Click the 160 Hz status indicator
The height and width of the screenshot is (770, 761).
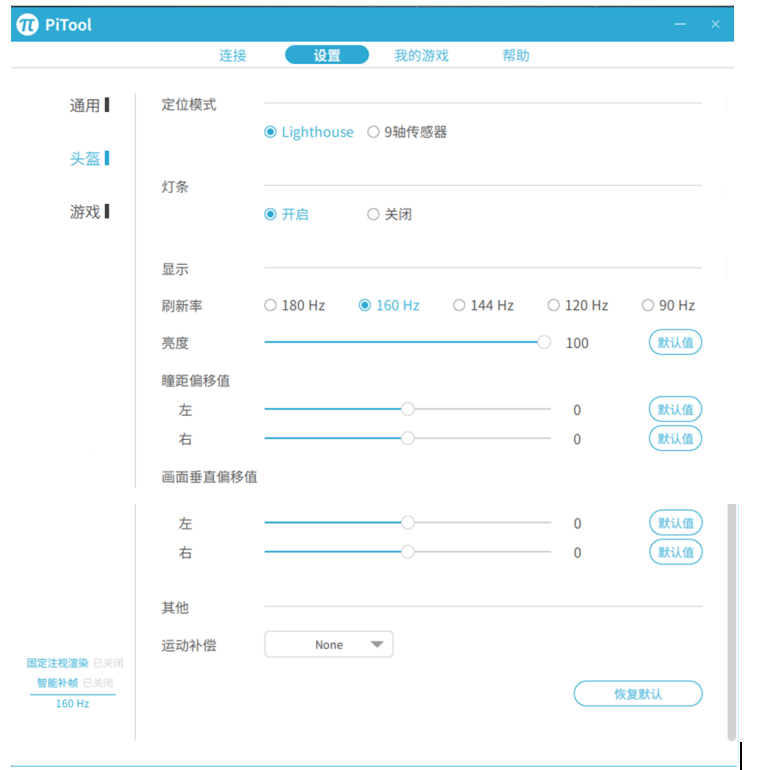tap(73, 704)
